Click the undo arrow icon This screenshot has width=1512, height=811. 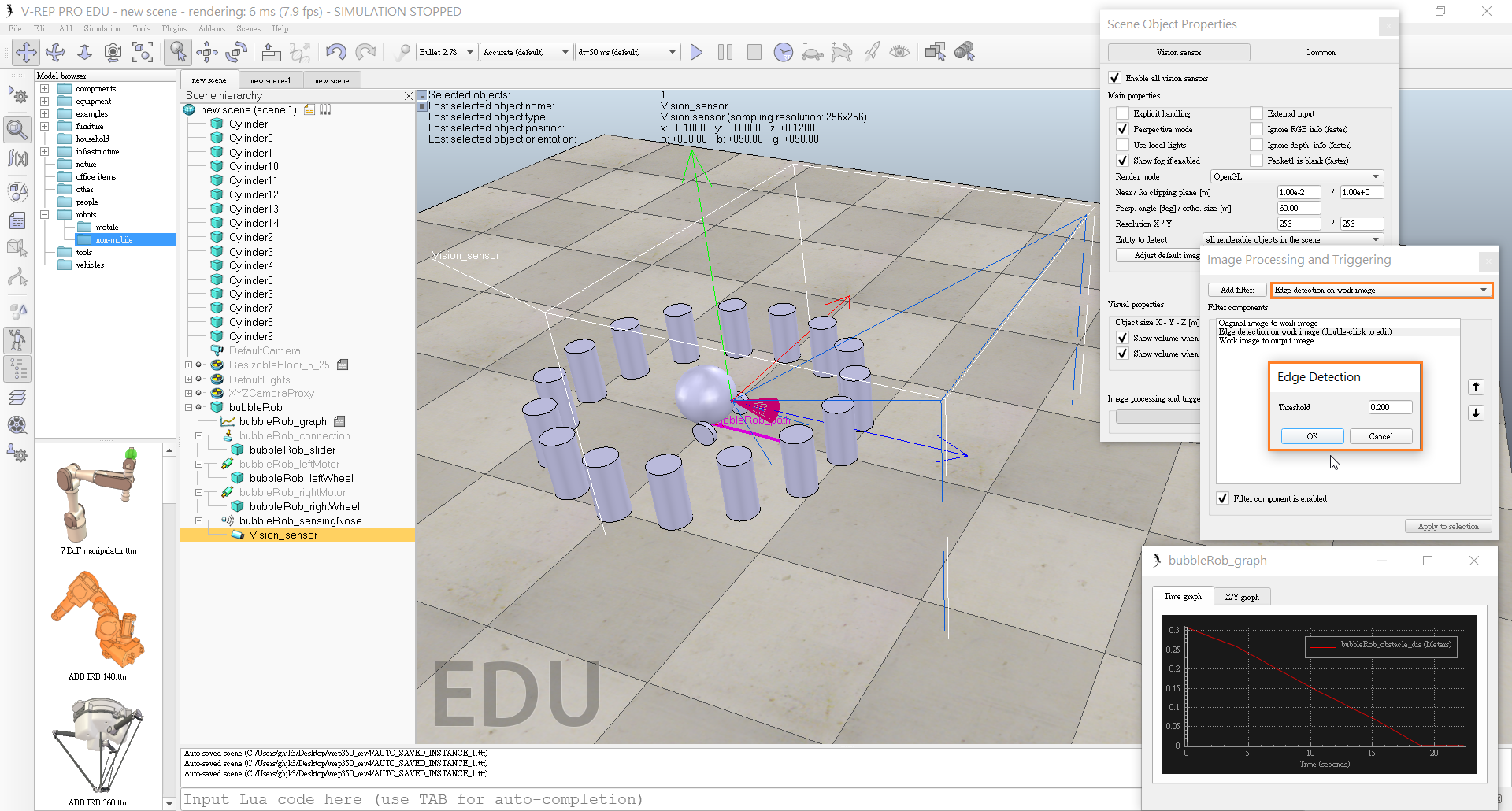pos(336,52)
